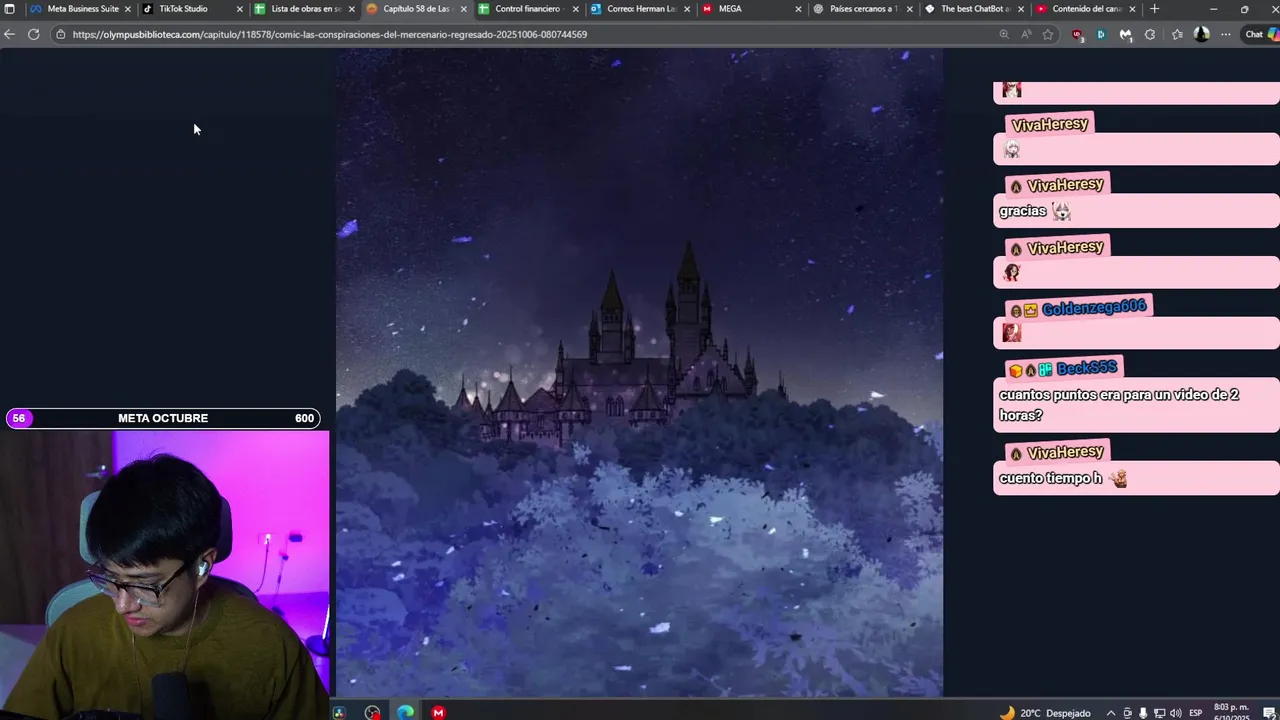
Task: Reload the current page
Action: pos(33,34)
